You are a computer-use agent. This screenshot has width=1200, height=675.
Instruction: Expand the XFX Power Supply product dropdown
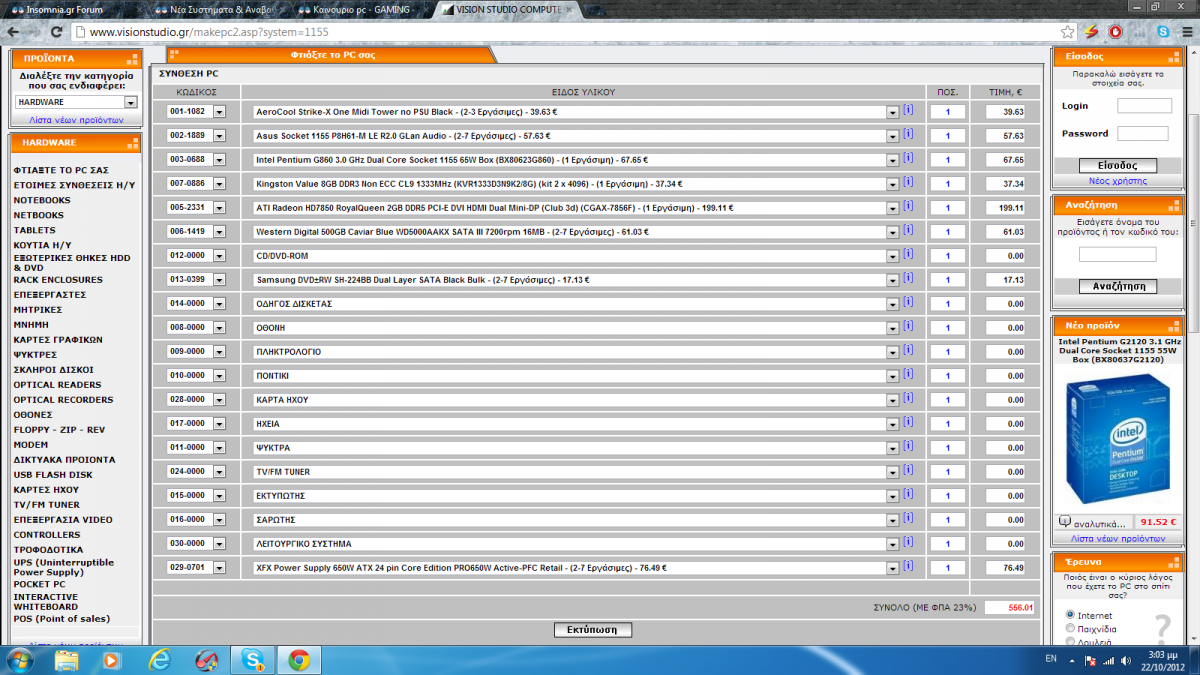892,568
